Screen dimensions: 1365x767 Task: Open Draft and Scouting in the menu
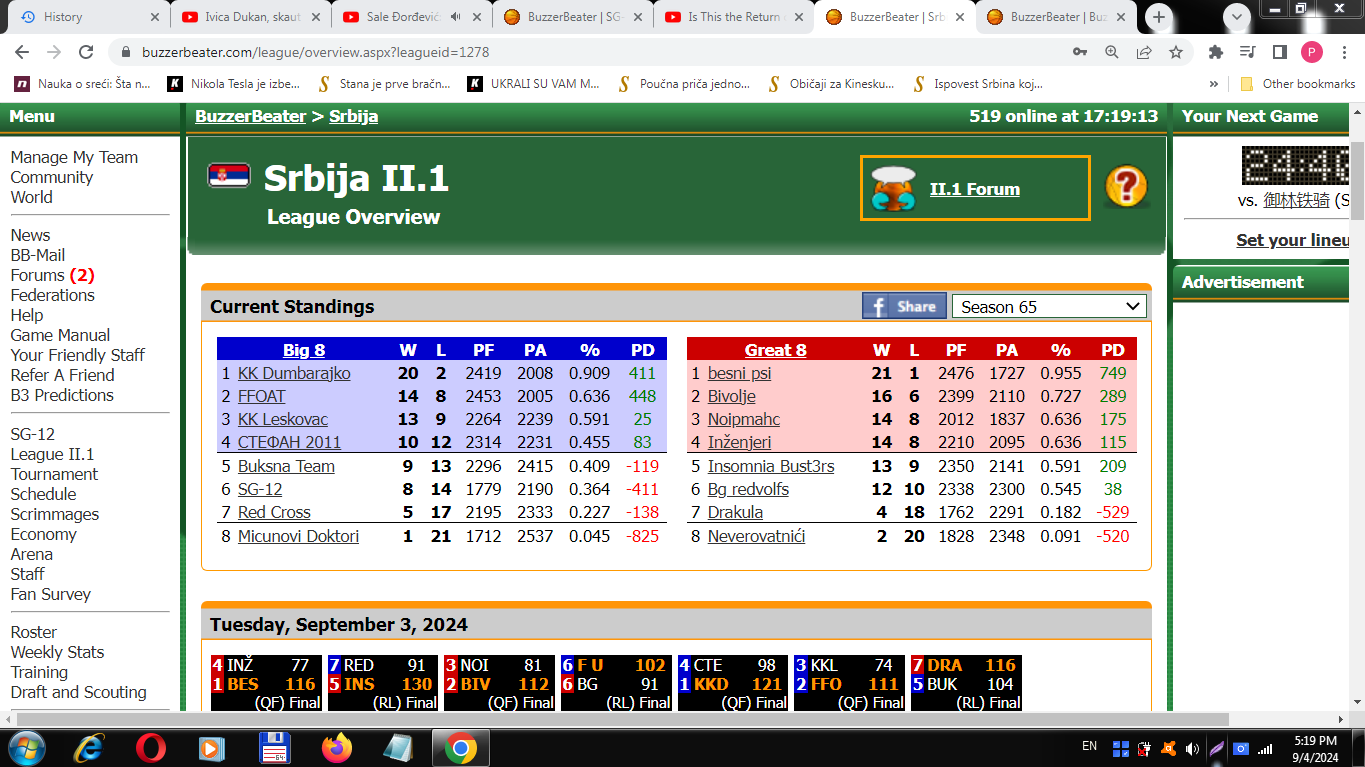78,692
